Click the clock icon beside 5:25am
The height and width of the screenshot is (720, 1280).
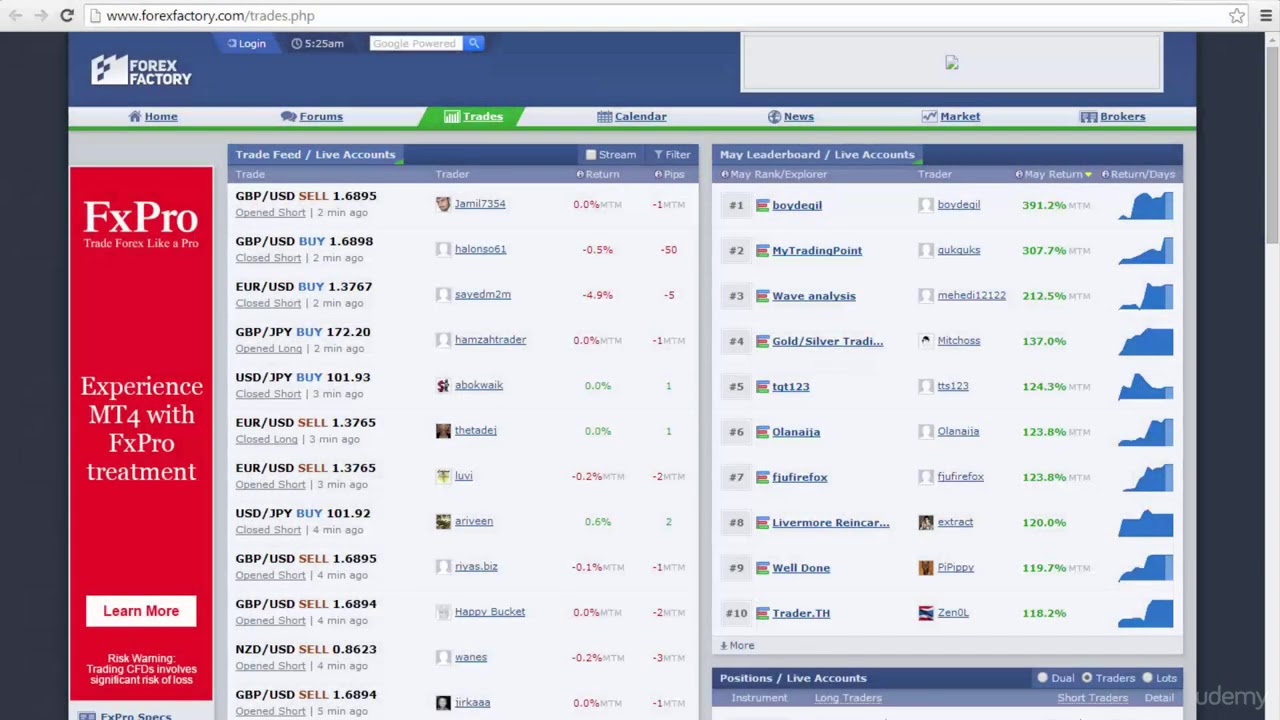click(296, 43)
